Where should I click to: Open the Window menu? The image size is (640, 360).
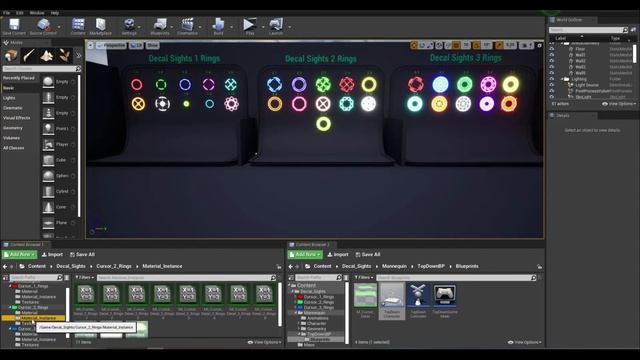37,13
